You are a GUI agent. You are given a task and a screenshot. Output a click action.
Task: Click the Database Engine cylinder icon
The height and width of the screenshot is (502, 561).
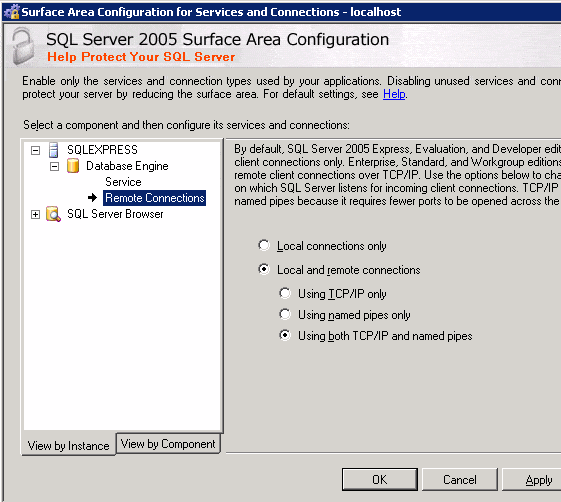point(73,166)
